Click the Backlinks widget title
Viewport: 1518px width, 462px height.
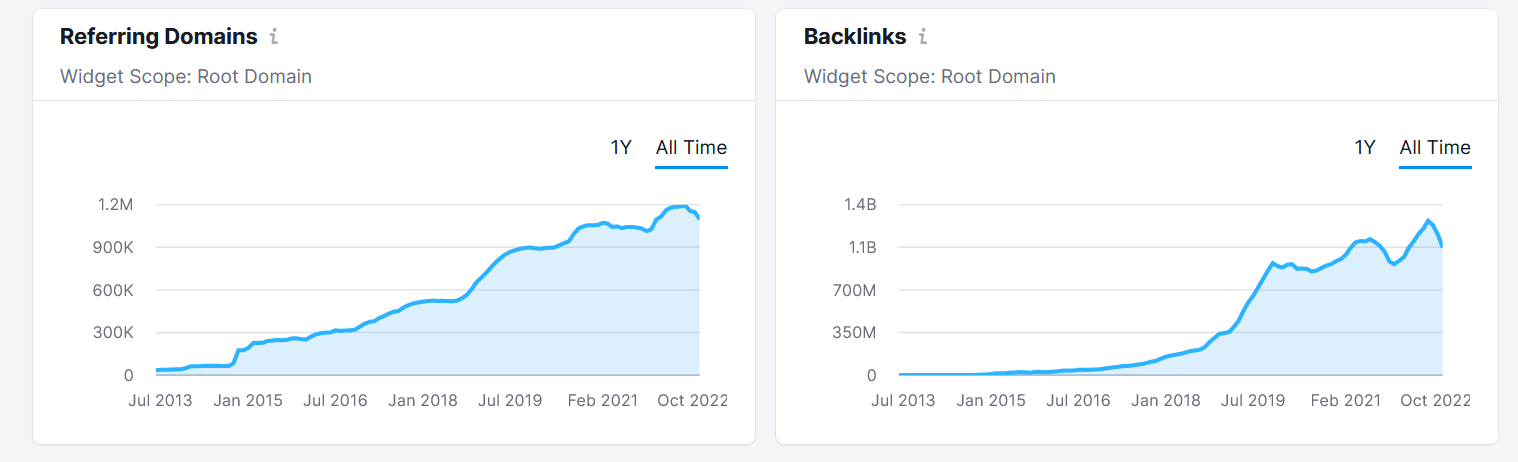[855, 37]
